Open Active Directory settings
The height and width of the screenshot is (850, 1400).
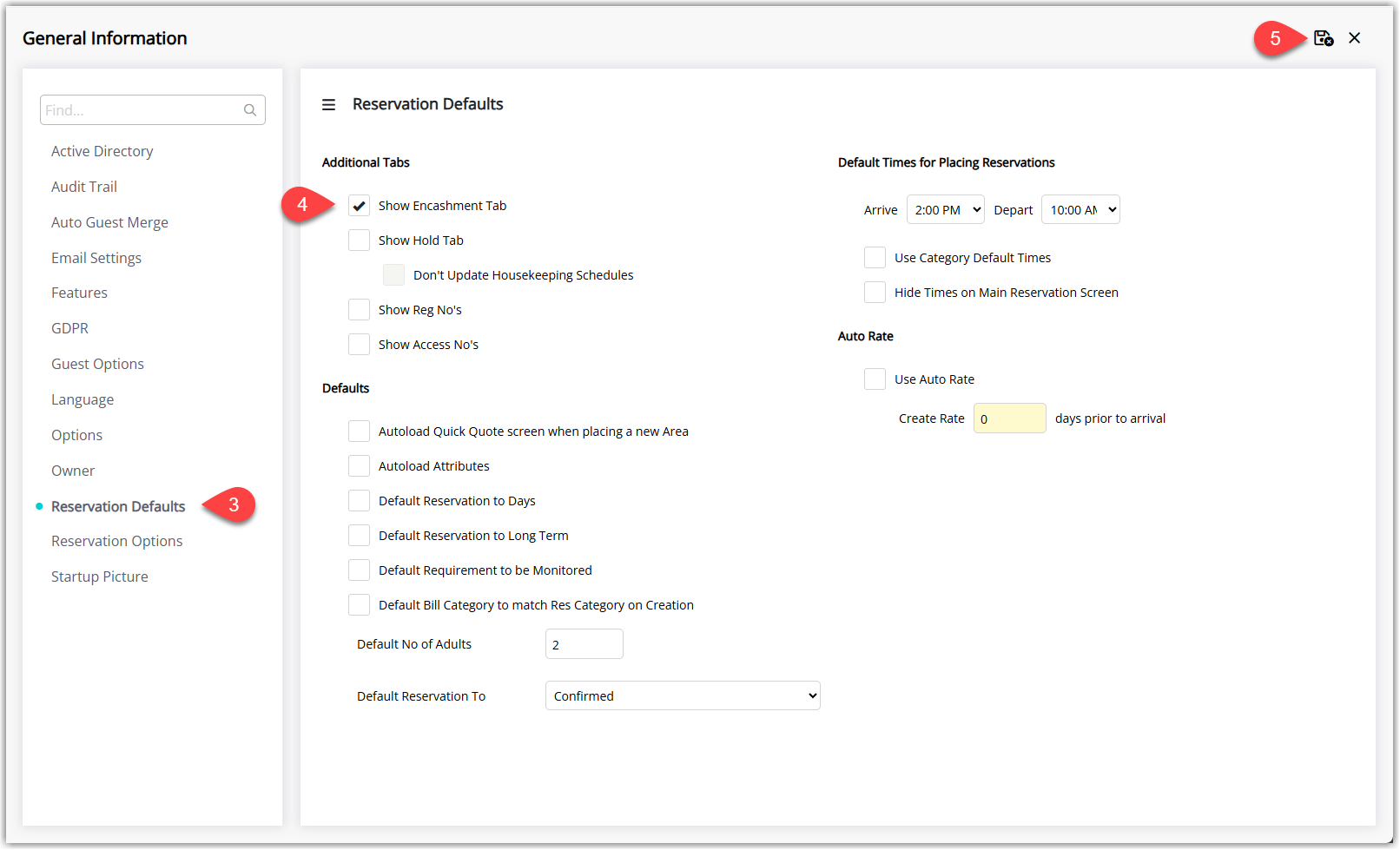pos(102,151)
